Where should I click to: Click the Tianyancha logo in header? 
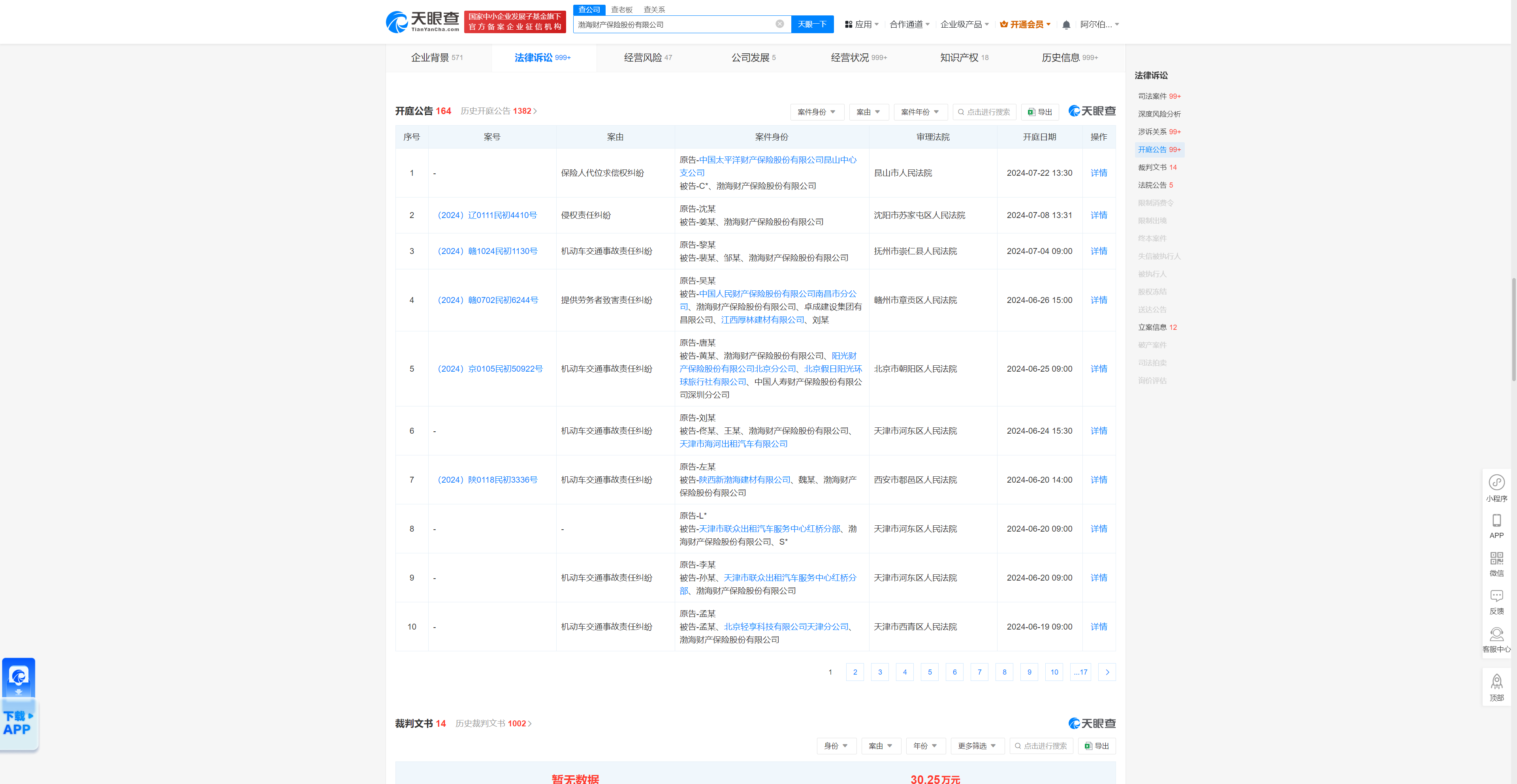point(422,22)
